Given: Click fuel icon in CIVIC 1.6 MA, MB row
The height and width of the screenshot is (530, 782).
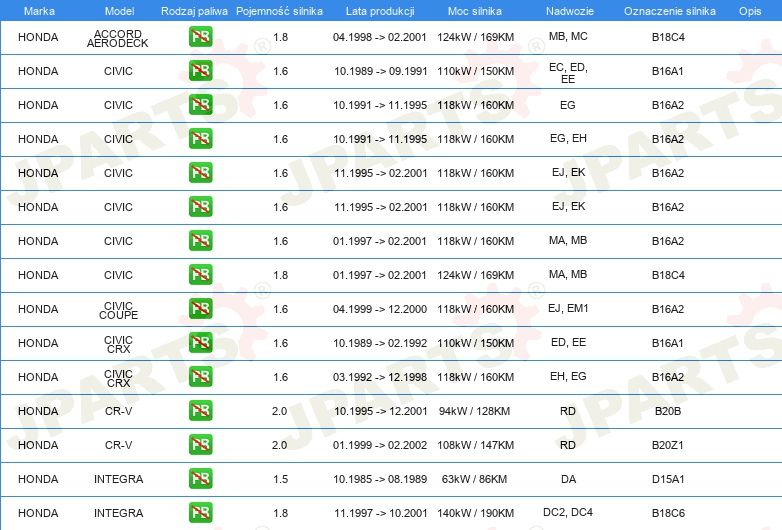Looking at the screenshot, I should point(200,241).
